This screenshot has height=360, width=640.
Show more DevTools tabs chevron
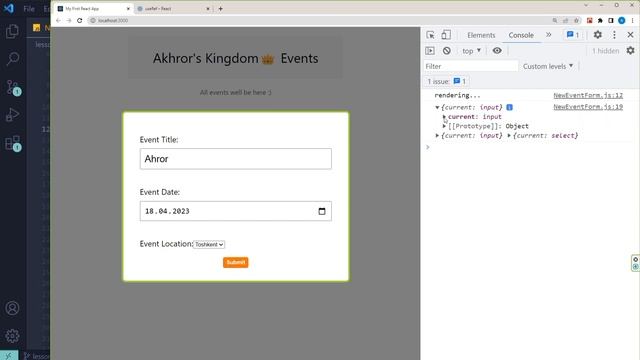[x=549, y=35]
